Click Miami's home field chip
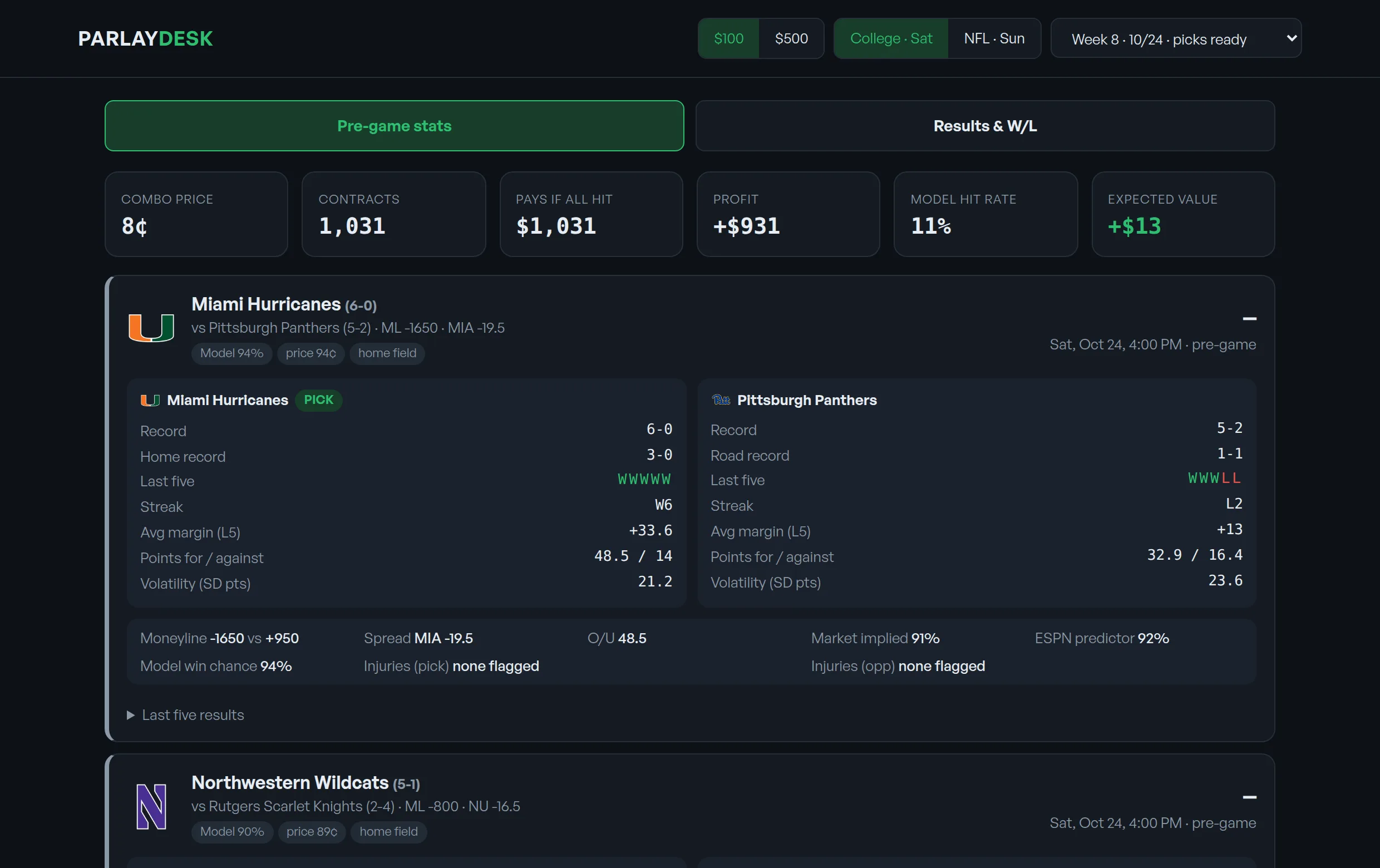 (387, 353)
